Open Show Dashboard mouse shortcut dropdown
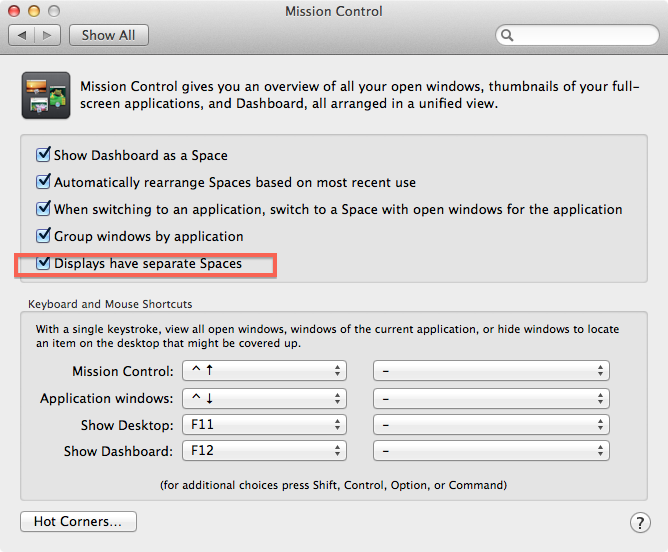668x552 pixels. pyautogui.click(x=491, y=451)
